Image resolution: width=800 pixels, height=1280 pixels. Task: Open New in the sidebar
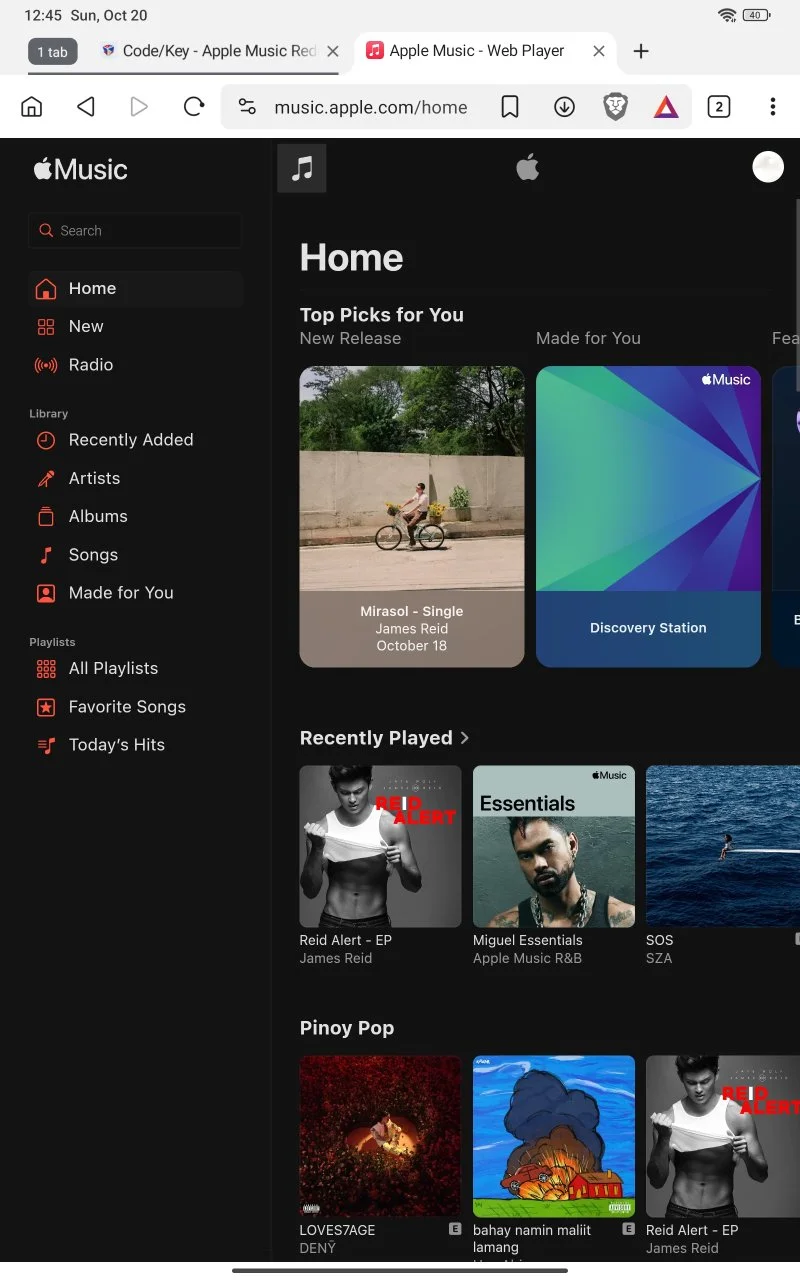(x=135, y=327)
